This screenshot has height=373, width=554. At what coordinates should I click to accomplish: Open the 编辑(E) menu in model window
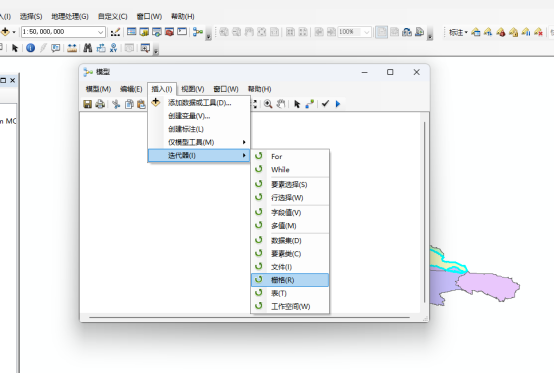pos(131,89)
